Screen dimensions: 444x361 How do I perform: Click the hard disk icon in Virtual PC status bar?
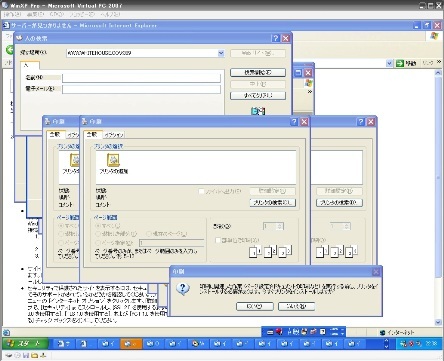(9, 356)
